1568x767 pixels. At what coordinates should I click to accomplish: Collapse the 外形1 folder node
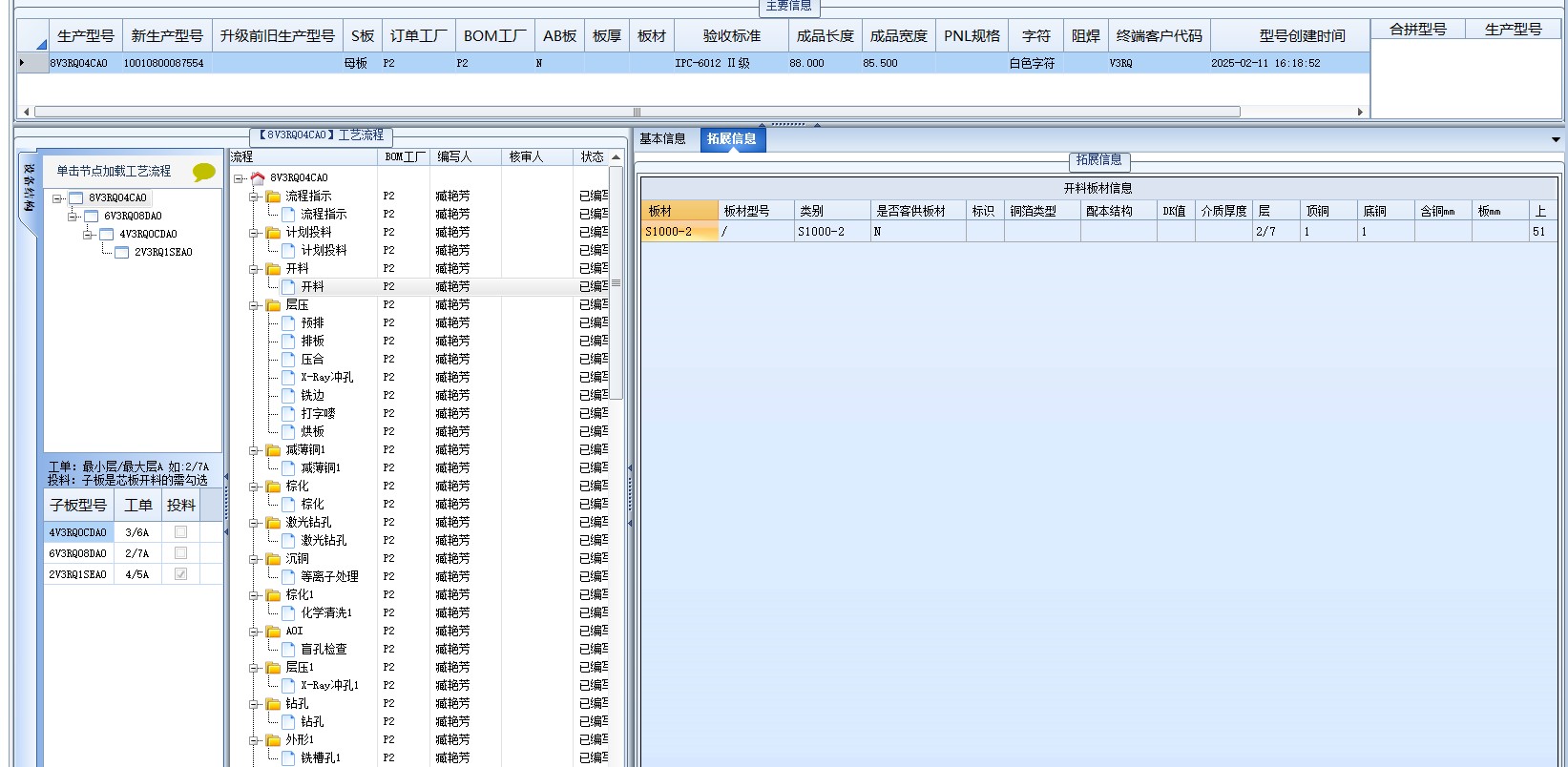(x=255, y=740)
